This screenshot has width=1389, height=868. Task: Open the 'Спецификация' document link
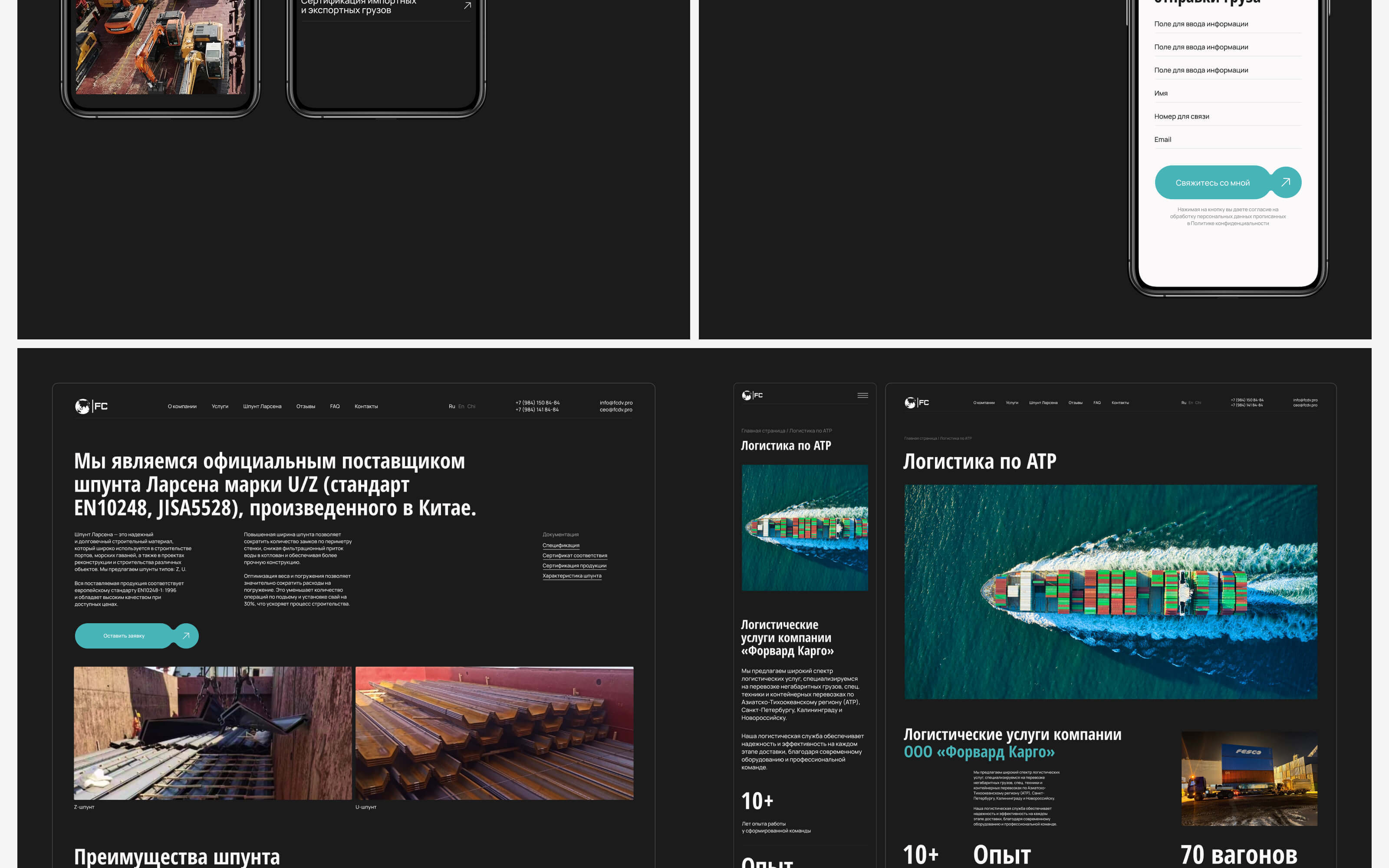561,546
